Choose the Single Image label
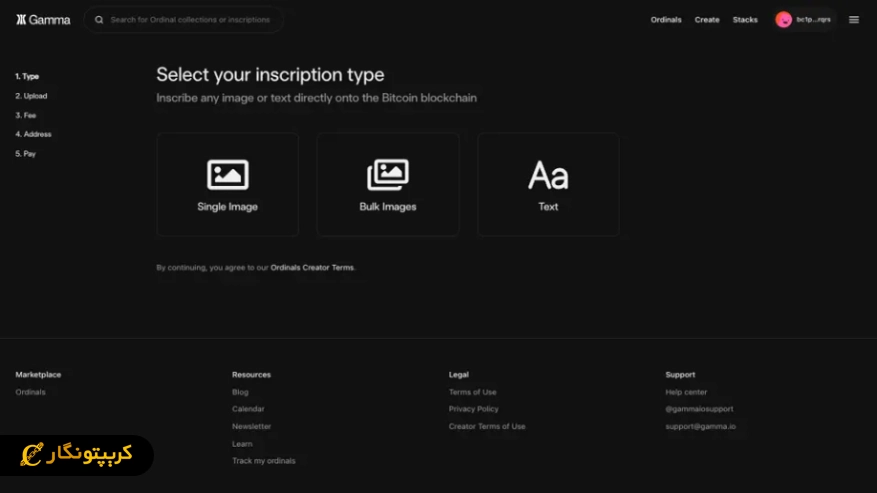This screenshot has width=877, height=493. (x=228, y=206)
